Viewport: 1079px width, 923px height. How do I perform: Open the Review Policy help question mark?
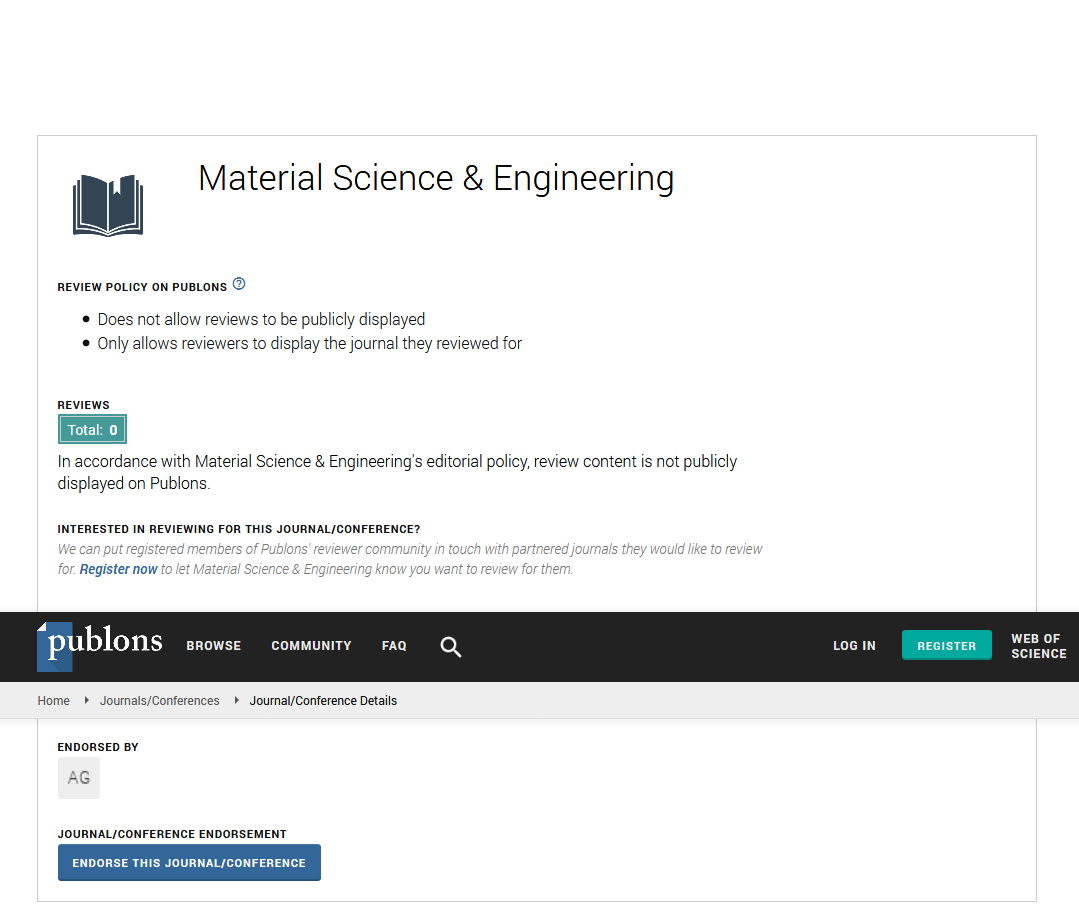pyautogui.click(x=239, y=284)
